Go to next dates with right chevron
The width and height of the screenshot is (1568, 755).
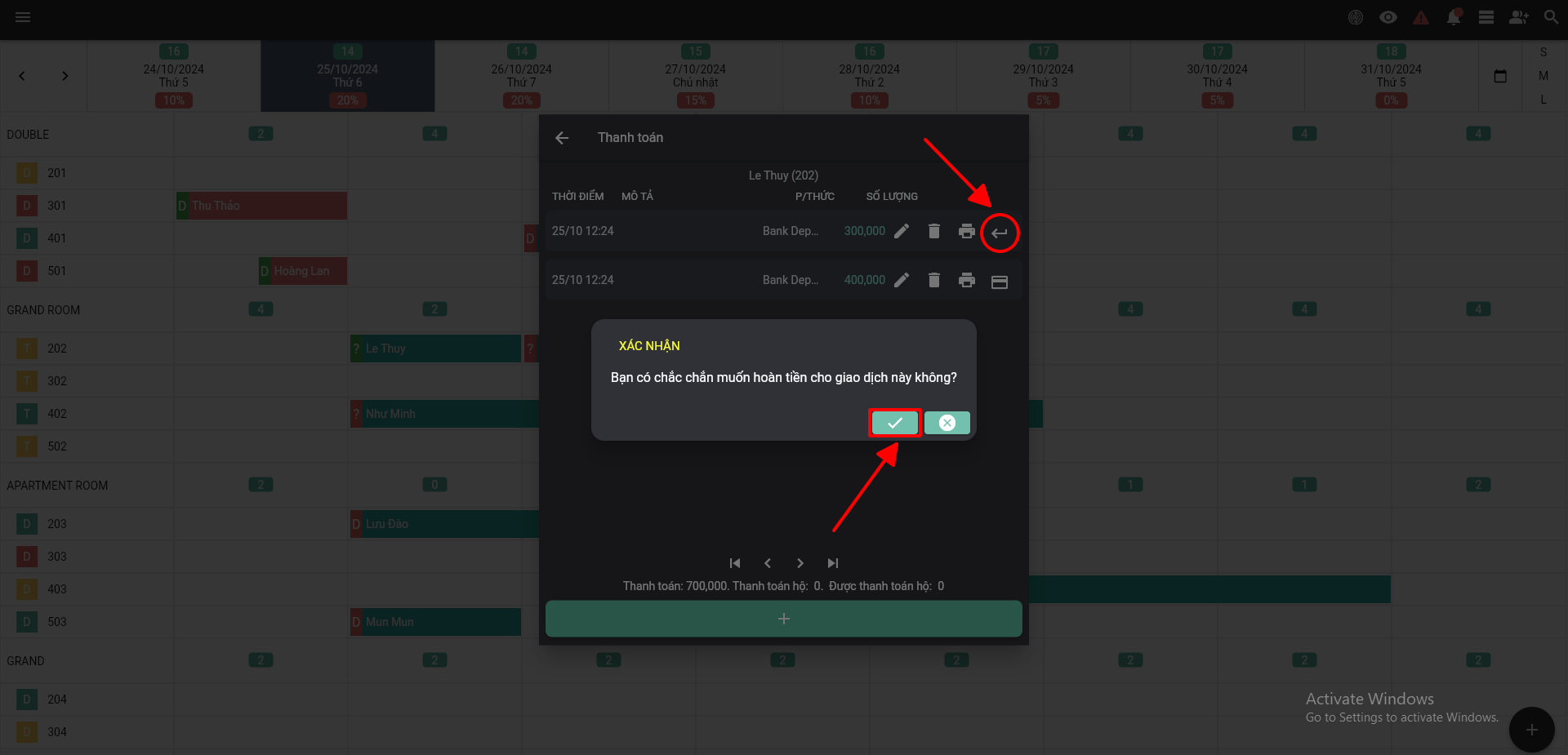tap(65, 76)
